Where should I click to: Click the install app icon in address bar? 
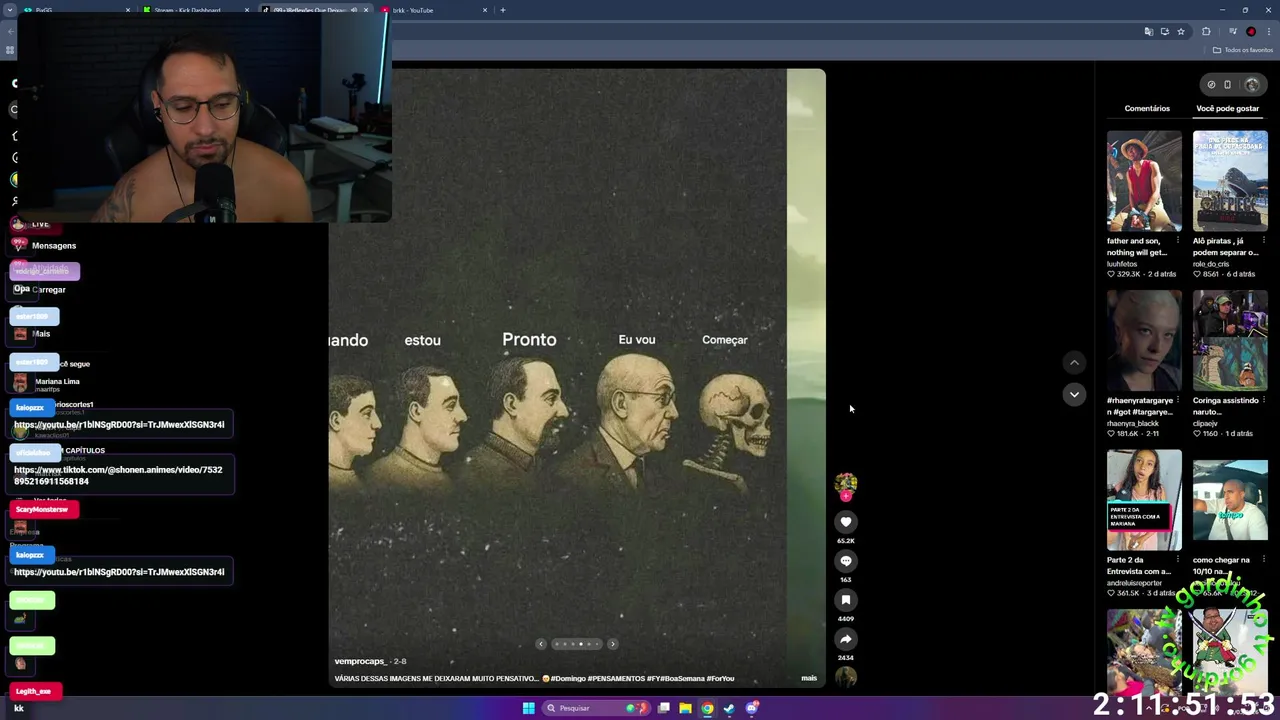(1165, 32)
